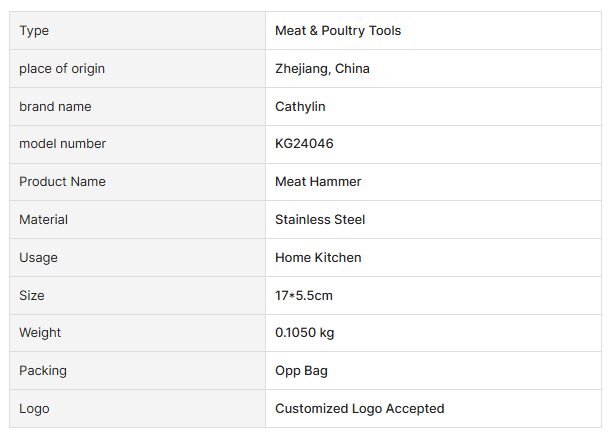The image size is (611, 437).
Task: Click the 'place of origin' label
Action: [62, 69]
